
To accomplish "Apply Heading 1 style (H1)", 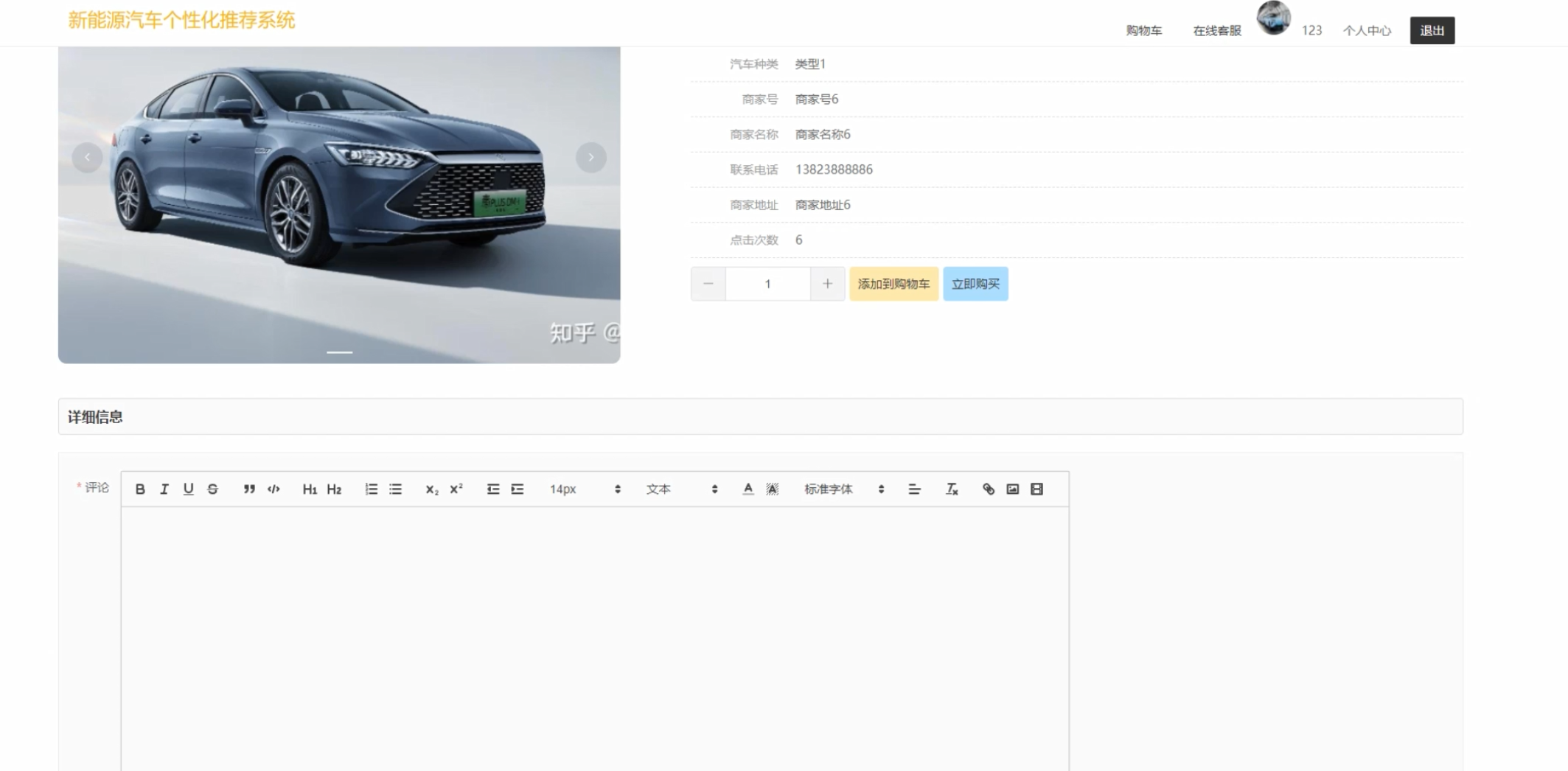I will point(310,489).
